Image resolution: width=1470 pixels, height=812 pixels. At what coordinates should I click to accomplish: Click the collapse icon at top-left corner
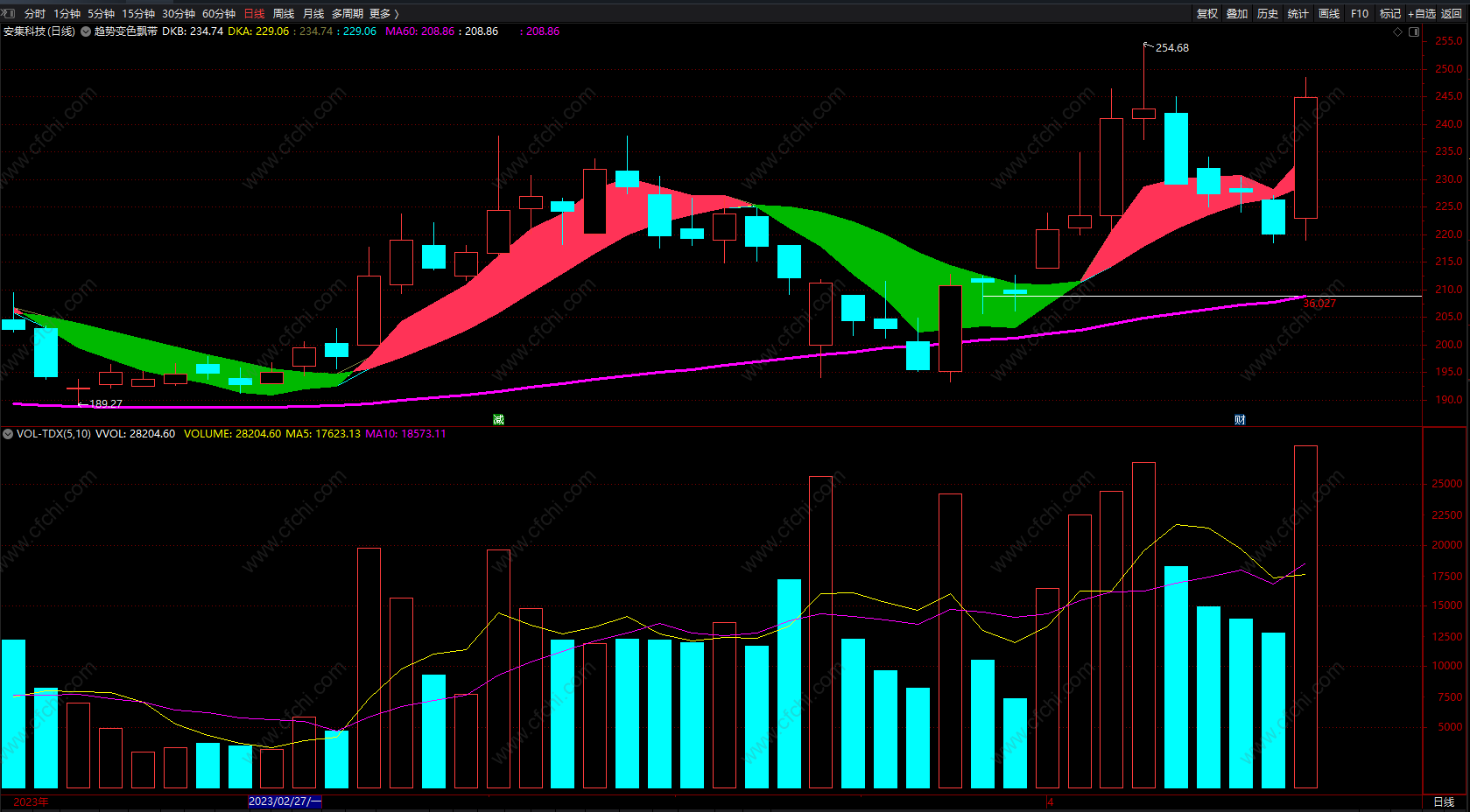coord(10,14)
